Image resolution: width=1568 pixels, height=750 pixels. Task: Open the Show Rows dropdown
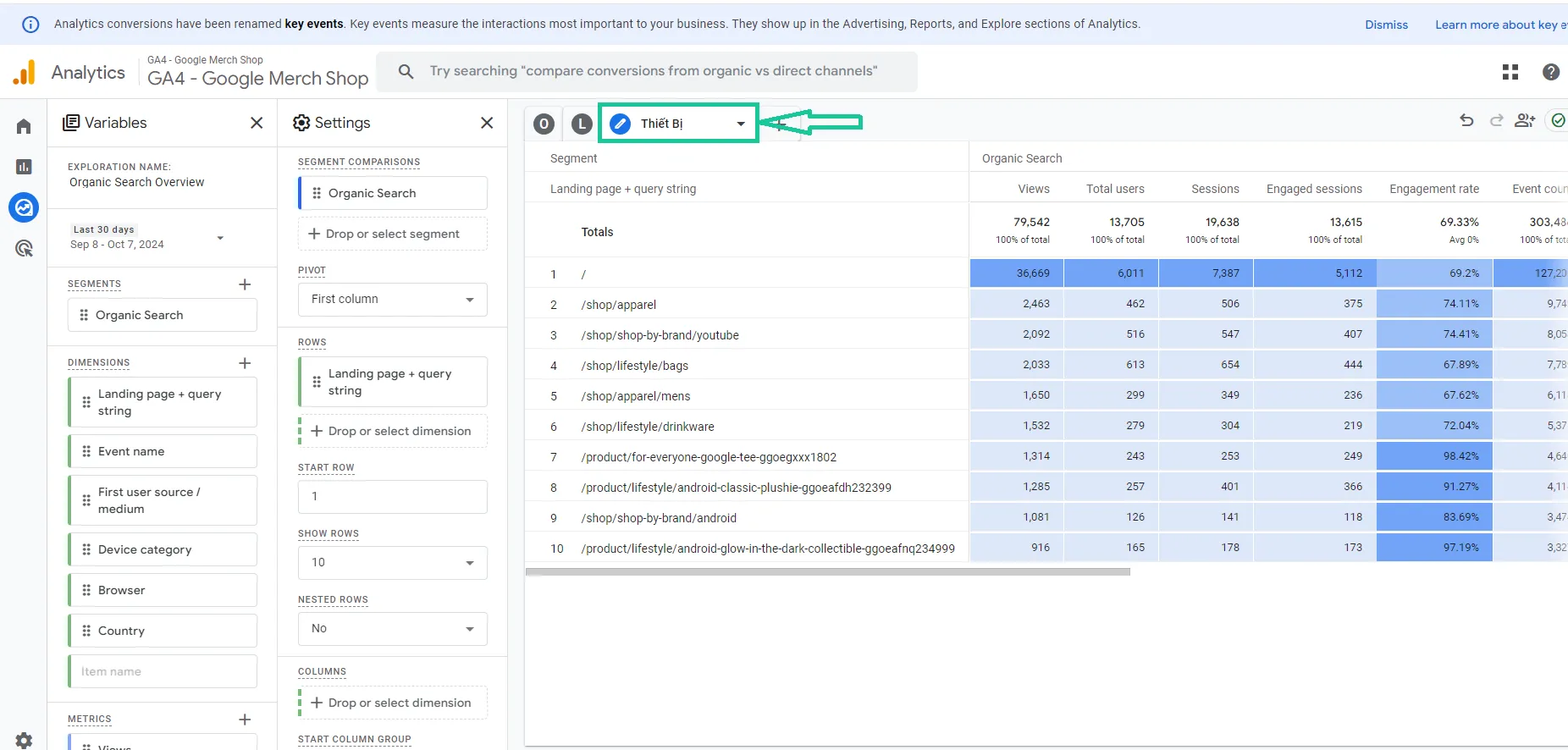coord(393,563)
